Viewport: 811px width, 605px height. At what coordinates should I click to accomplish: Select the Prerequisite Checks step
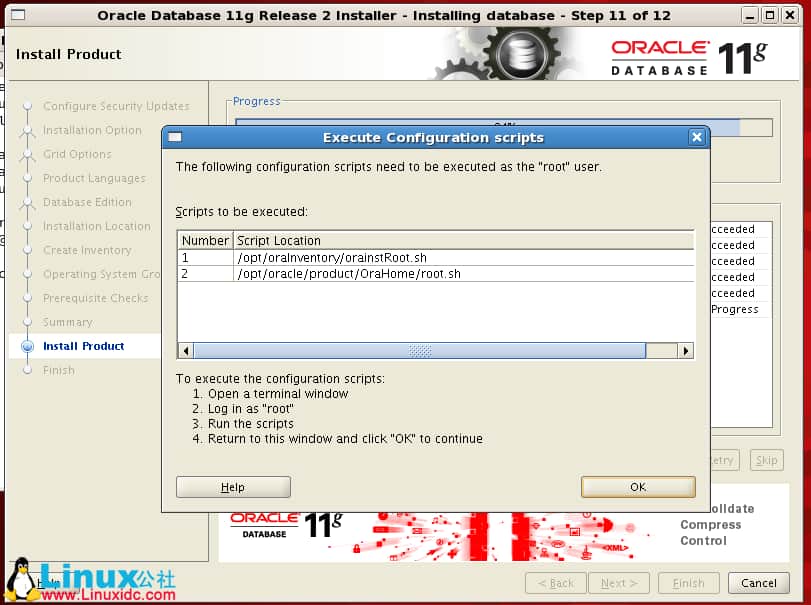point(95,298)
